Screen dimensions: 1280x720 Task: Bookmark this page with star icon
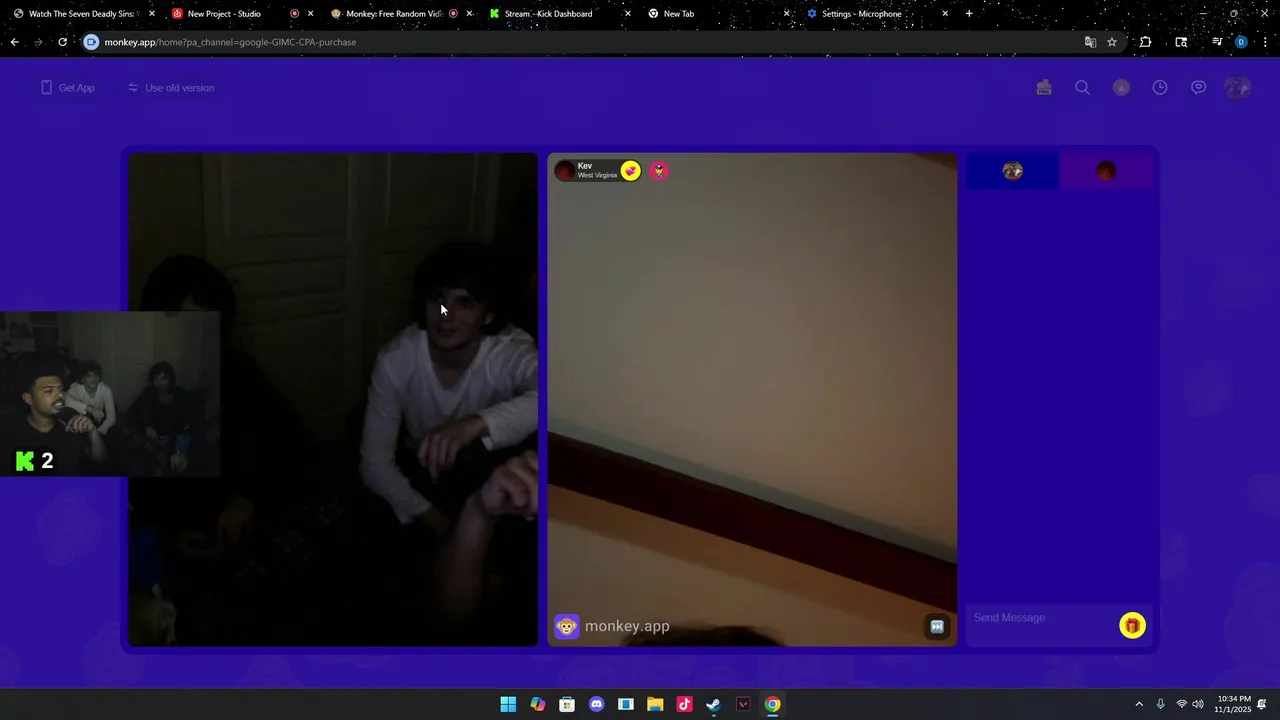[x=1112, y=42]
